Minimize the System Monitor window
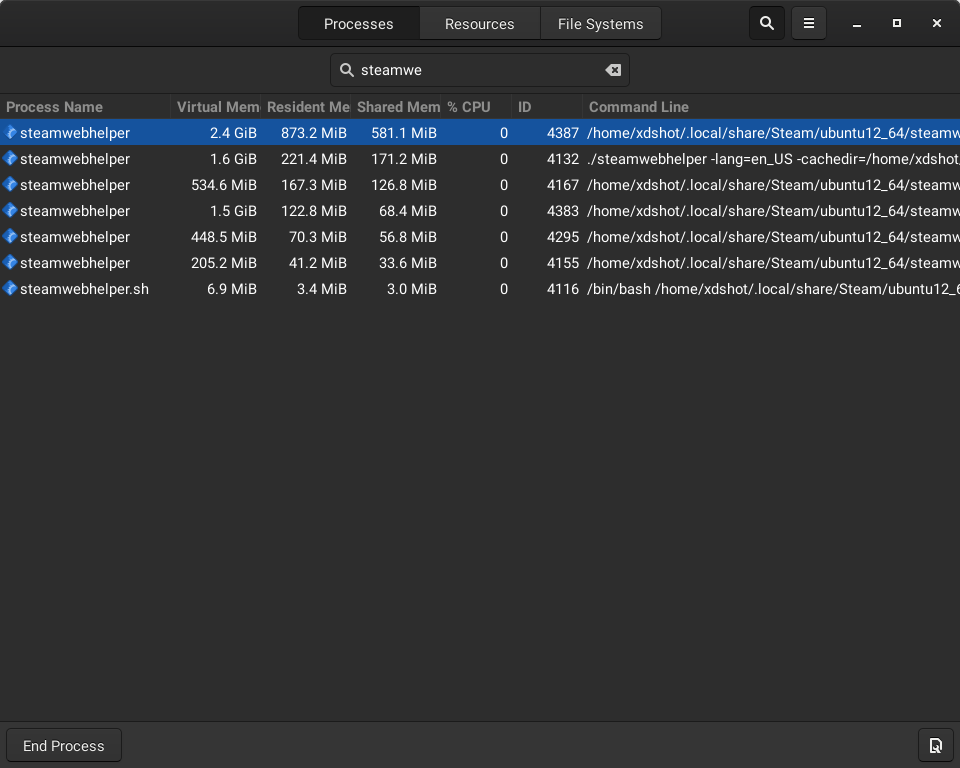 tap(857, 24)
